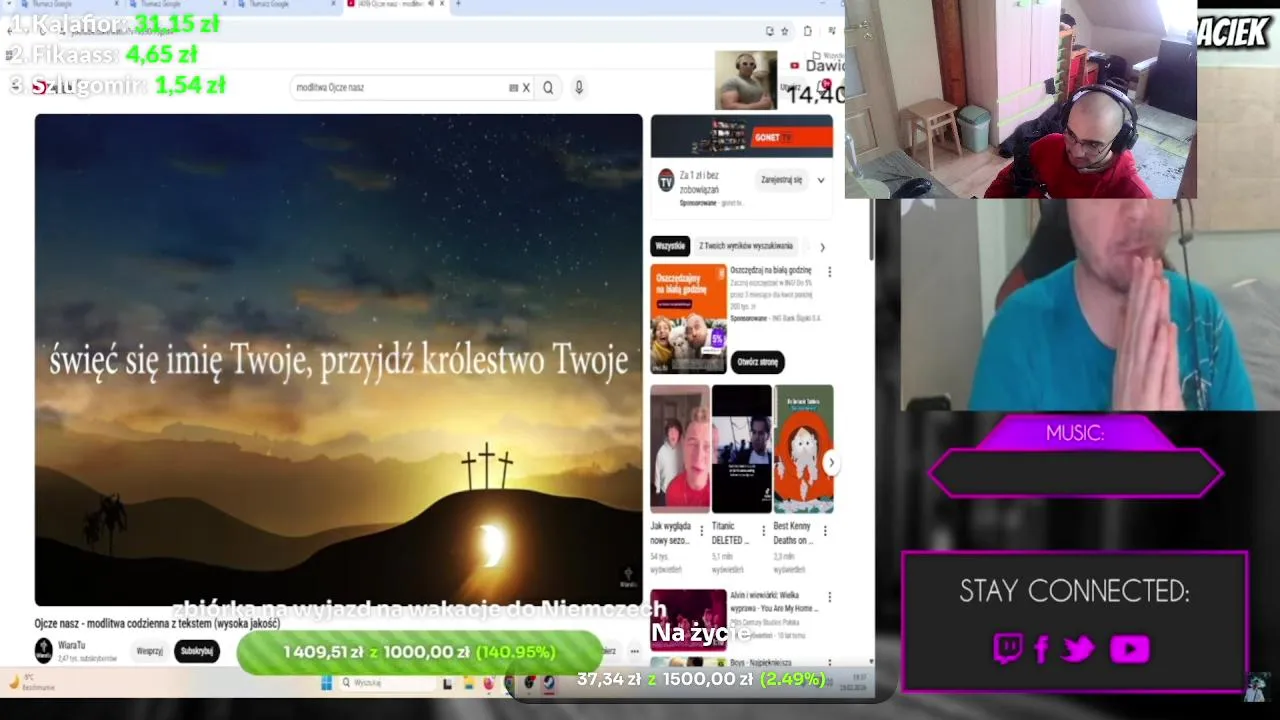This screenshot has width=1280, height=720.
Task: Open 'Jak wygląda nowy sezo...' short
Action: click(680, 448)
